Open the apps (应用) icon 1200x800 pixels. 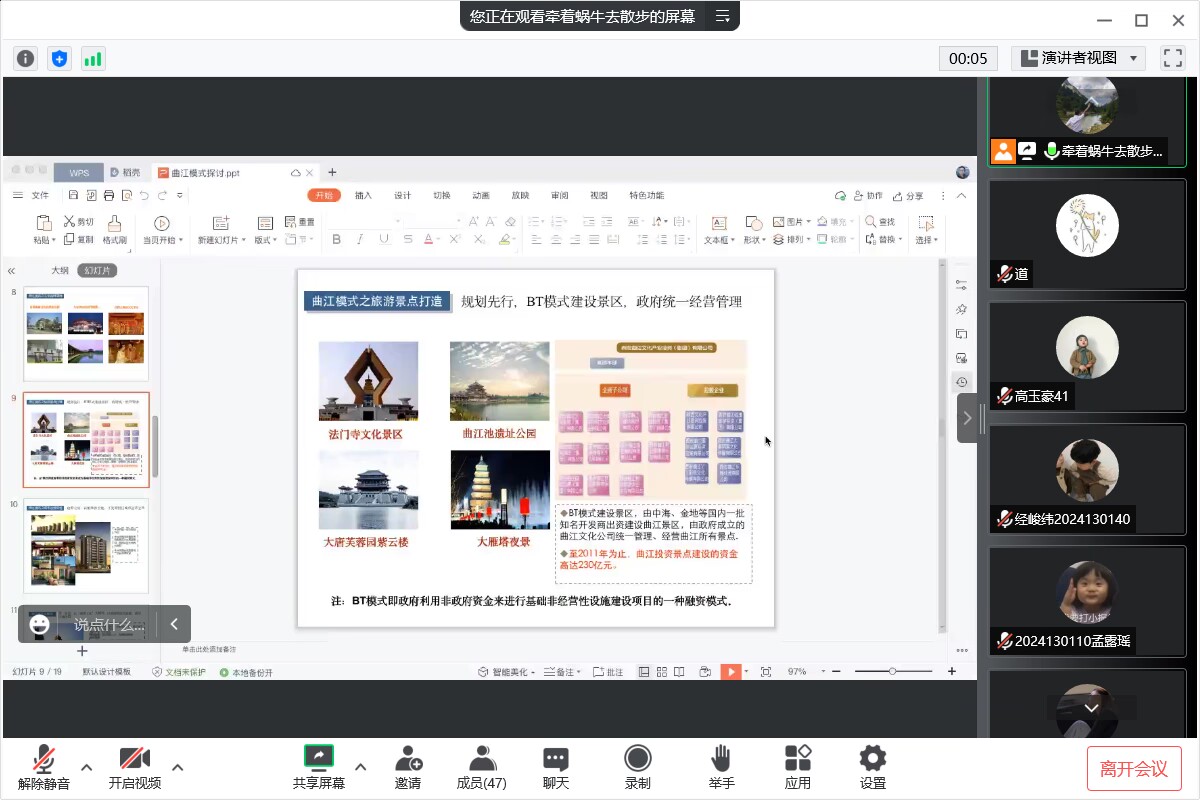pos(798,767)
